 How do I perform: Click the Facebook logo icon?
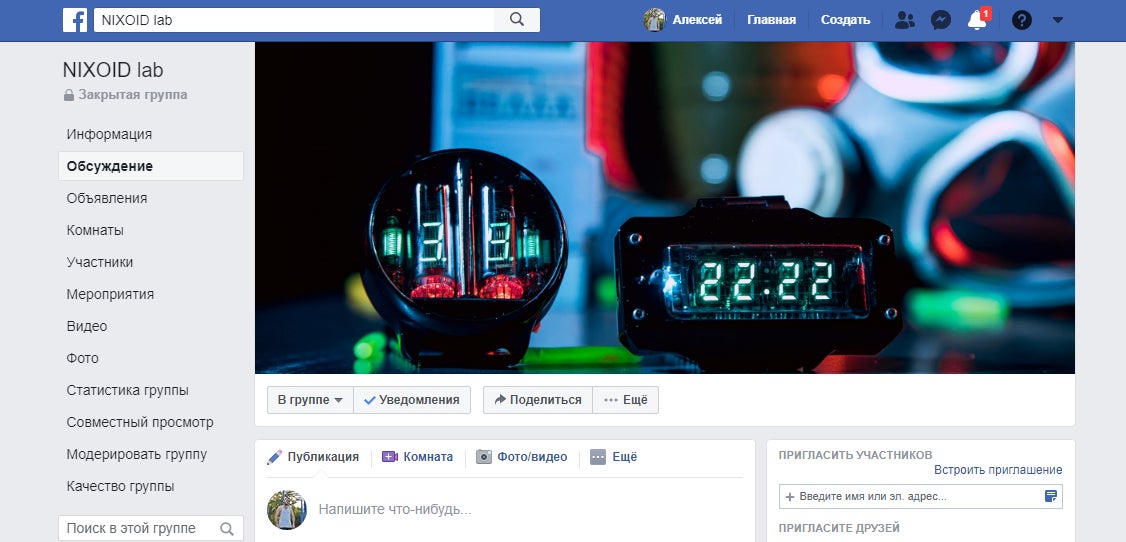click(75, 20)
